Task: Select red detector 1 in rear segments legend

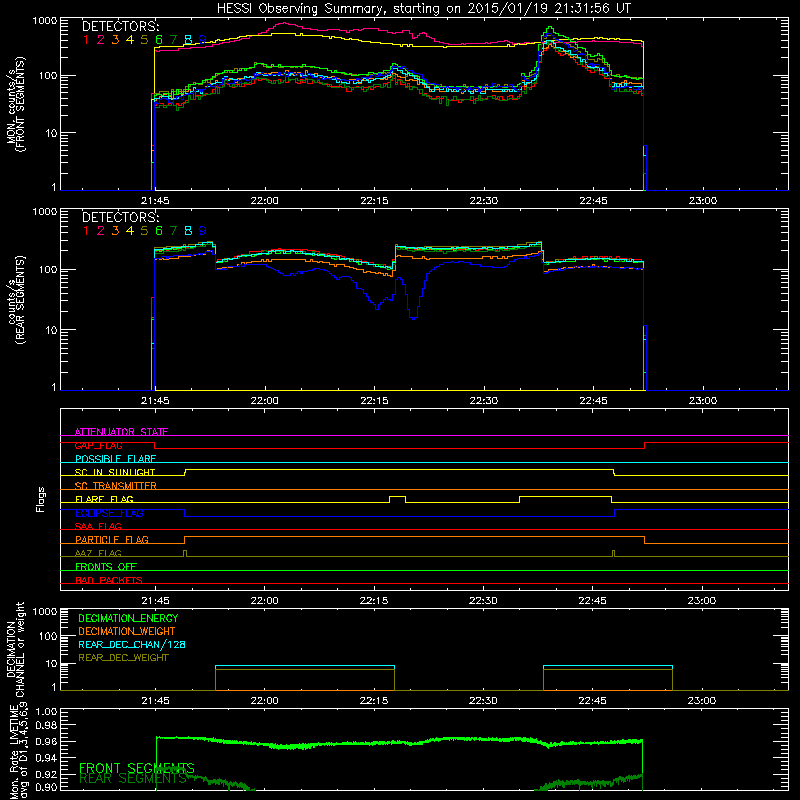Action: (x=86, y=231)
